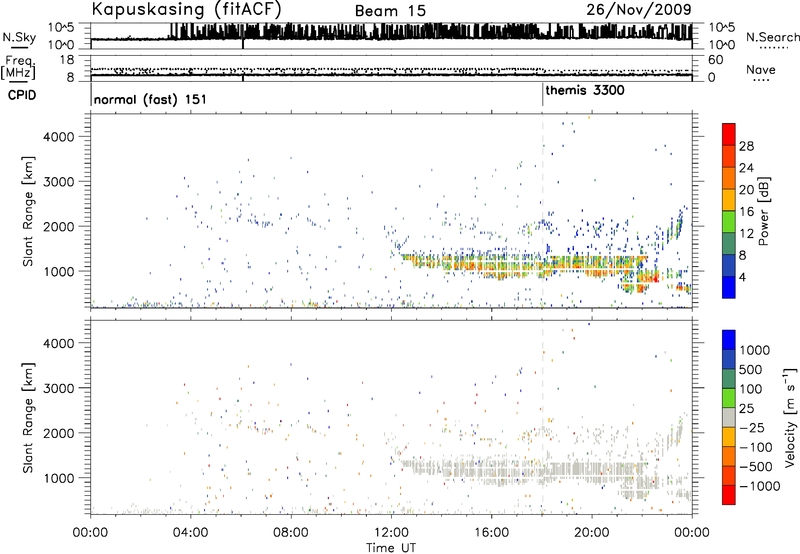Click the 4 label on Power colorbar
The width and height of the screenshot is (800, 554).
pos(743,278)
